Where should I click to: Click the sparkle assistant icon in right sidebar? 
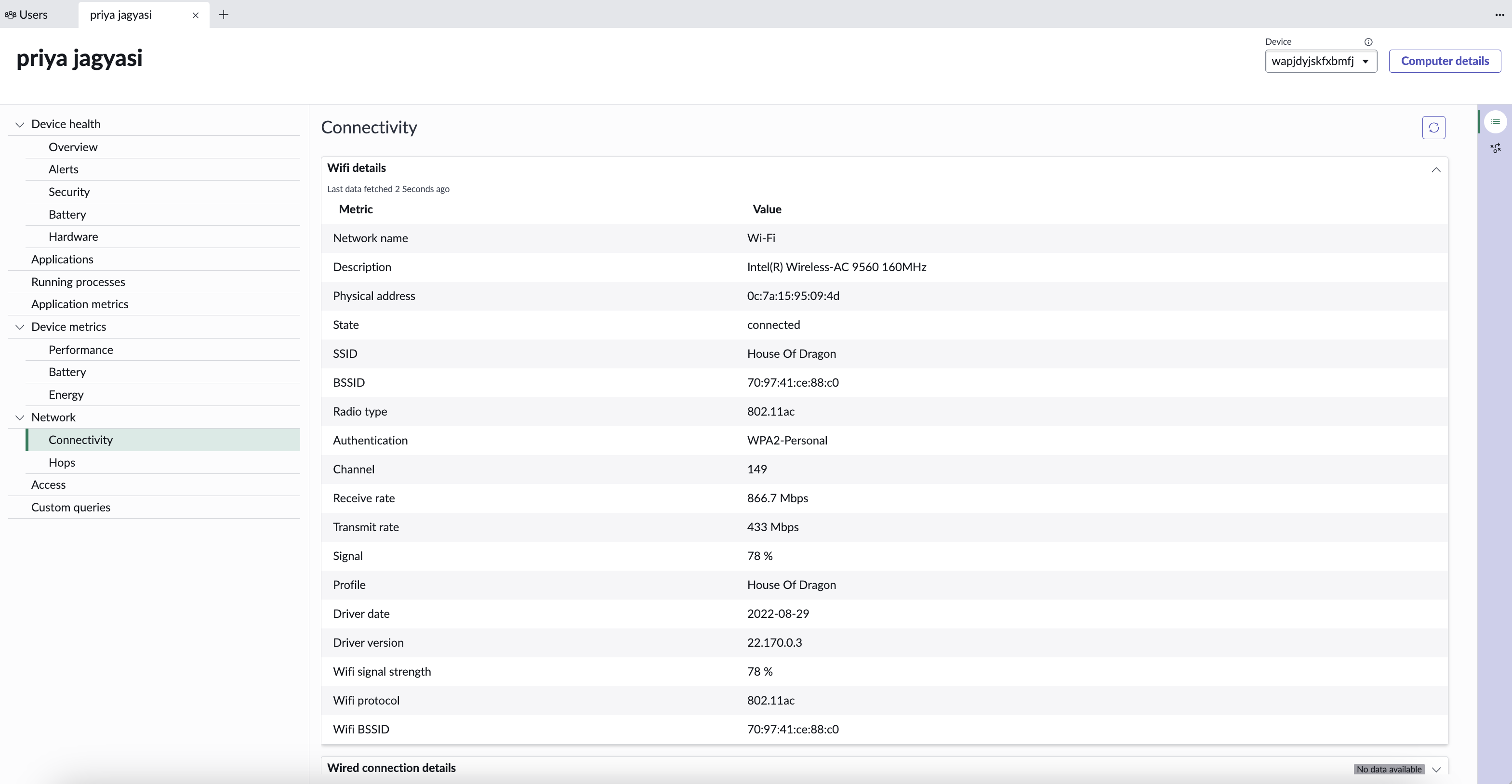pyautogui.click(x=1496, y=148)
